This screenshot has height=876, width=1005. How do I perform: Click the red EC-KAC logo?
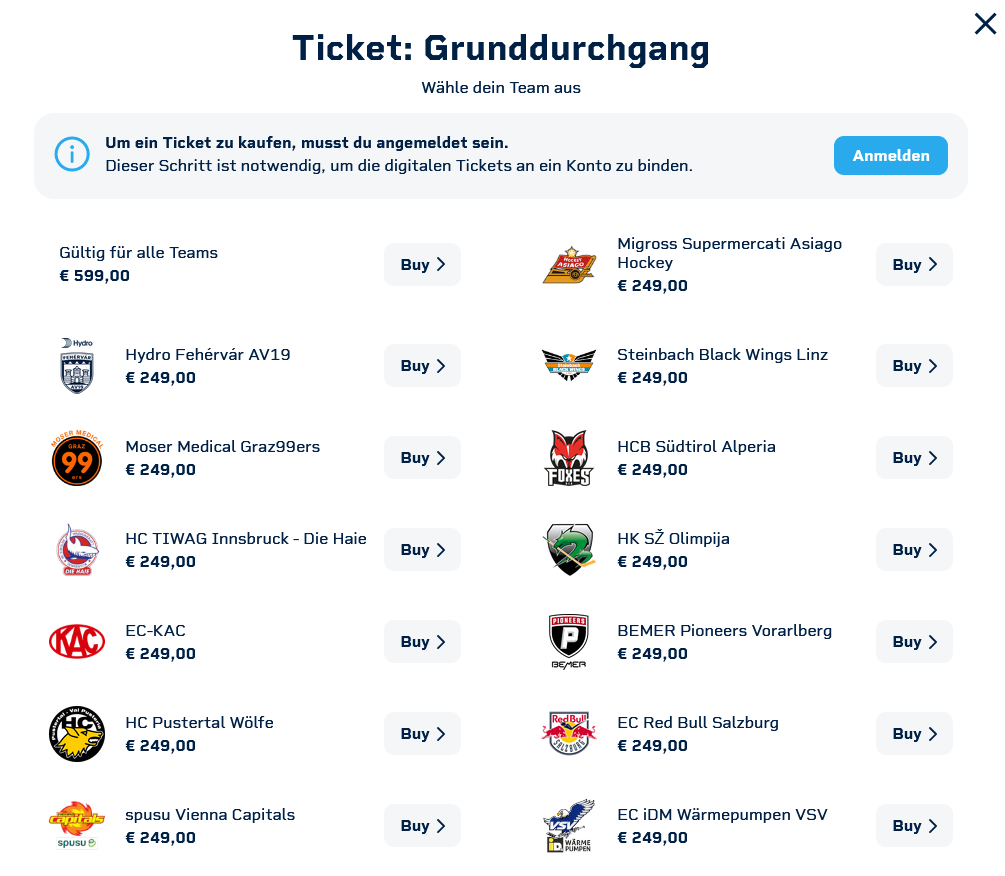pos(77,642)
